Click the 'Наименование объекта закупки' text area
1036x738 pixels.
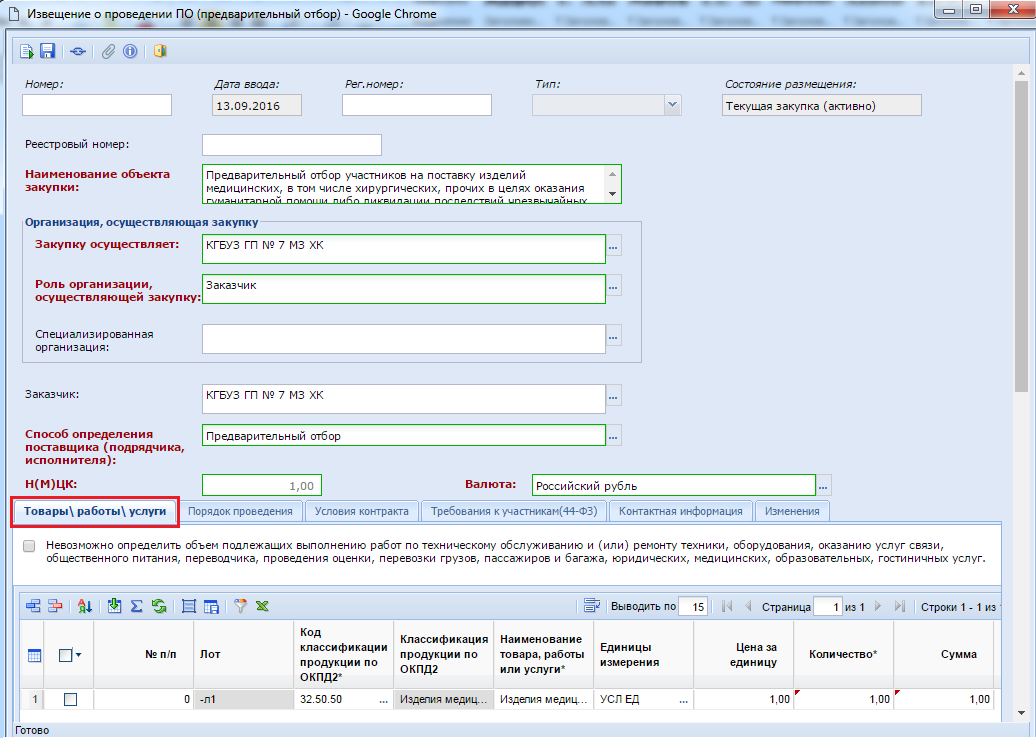click(412, 184)
